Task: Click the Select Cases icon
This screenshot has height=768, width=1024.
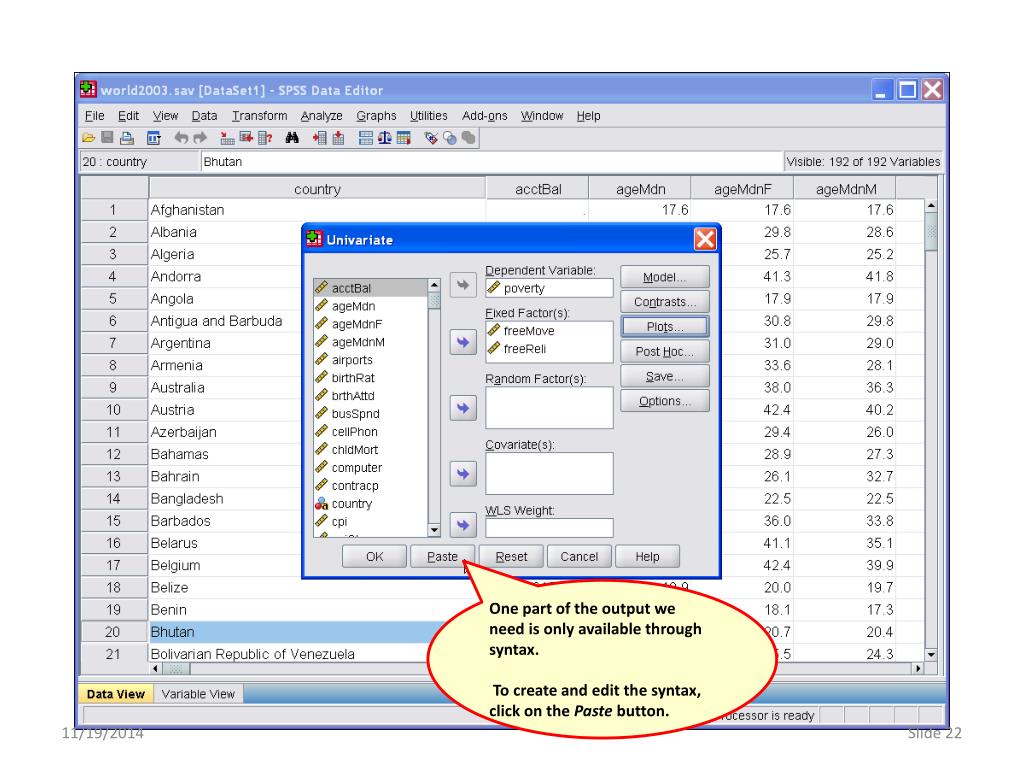Action: pos(404,138)
